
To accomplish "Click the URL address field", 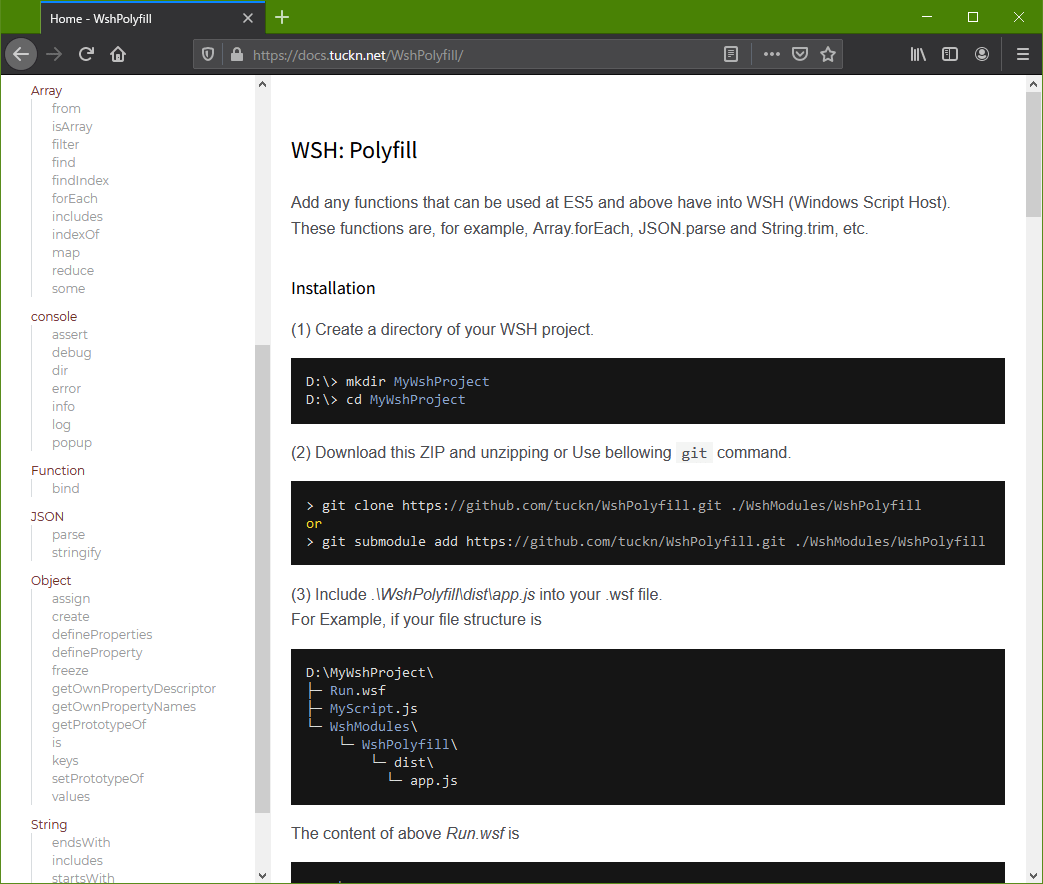I will click(480, 54).
